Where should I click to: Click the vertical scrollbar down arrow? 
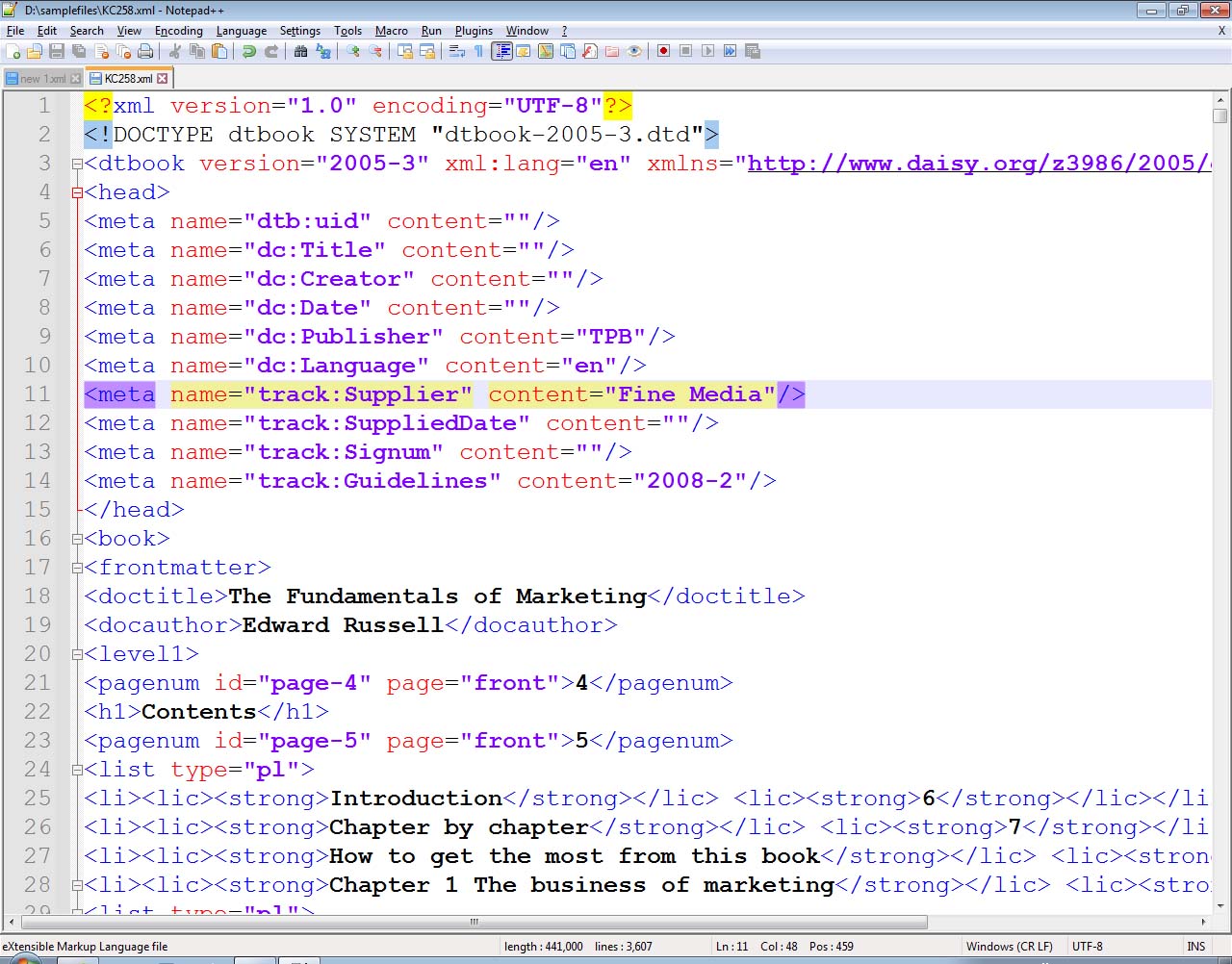(1220, 906)
